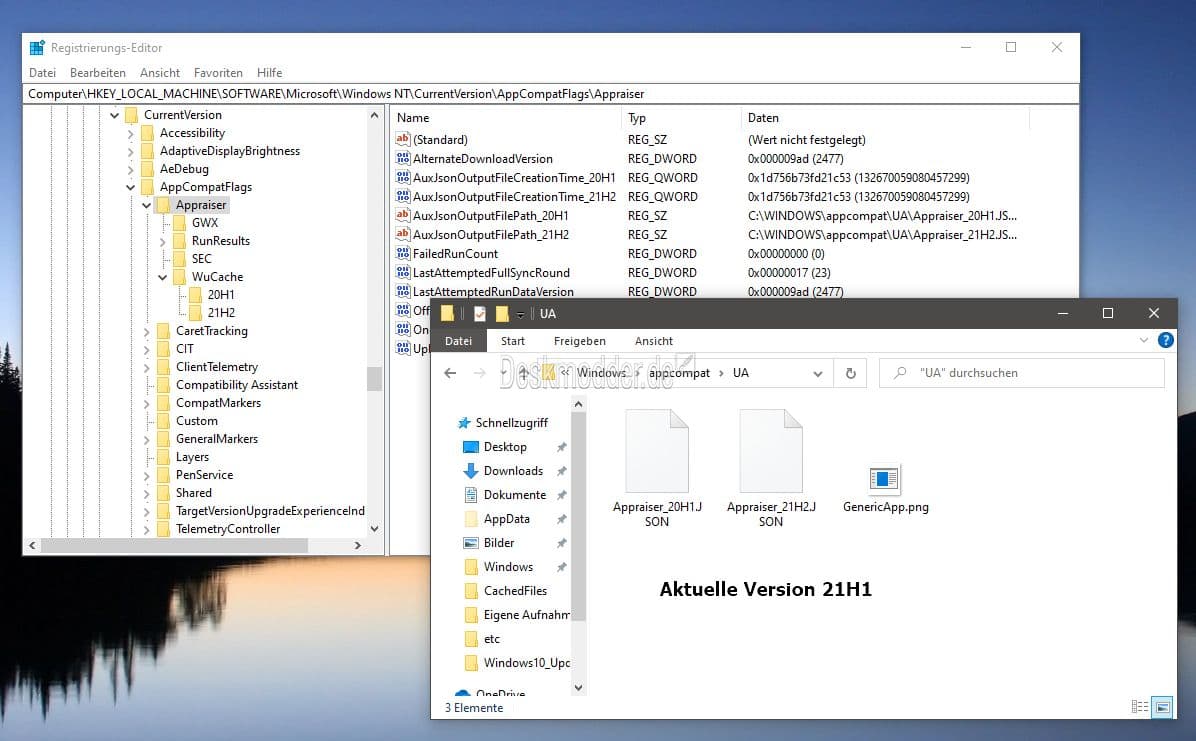Open the Start ribbon tab in Explorer

(513, 341)
